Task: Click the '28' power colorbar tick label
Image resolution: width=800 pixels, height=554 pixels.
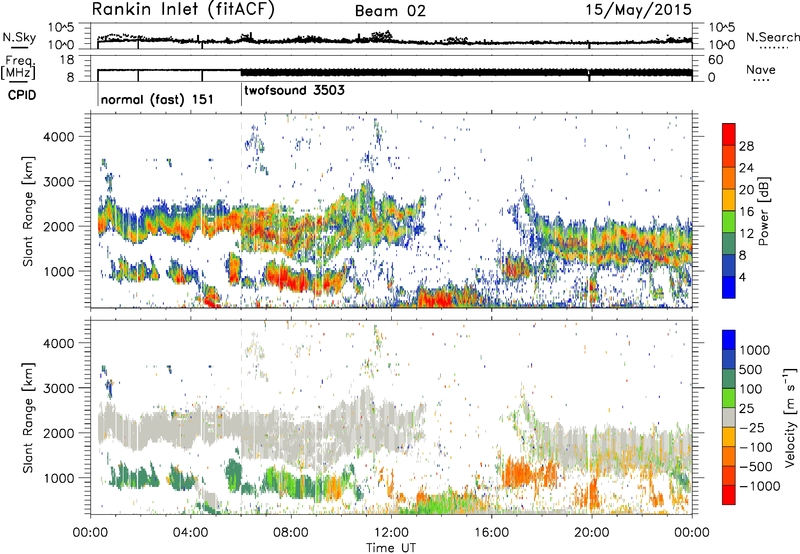Action: tap(746, 146)
